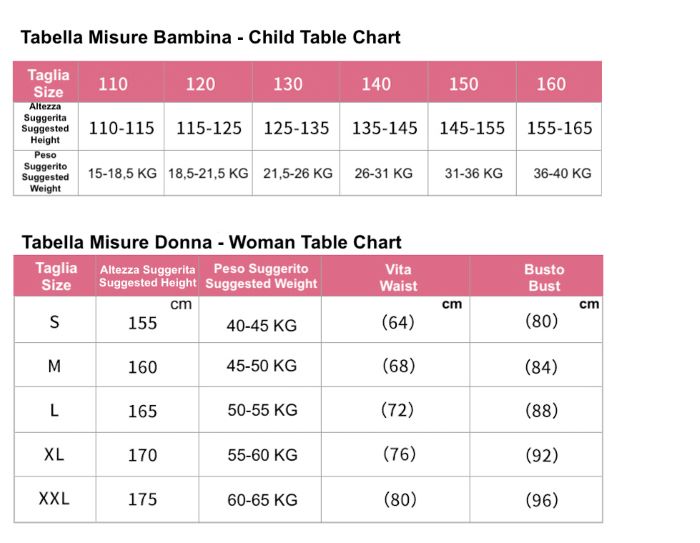This screenshot has width=700, height=543.
Task: Select the child size 110 header cell
Action: (x=113, y=84)
